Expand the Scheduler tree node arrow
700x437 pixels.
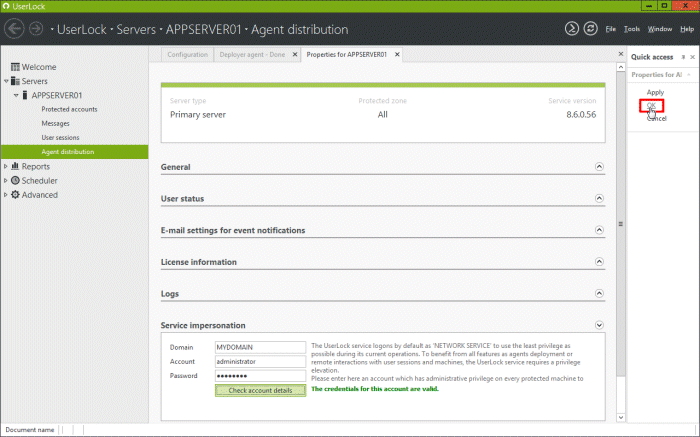tap(6, 181)
